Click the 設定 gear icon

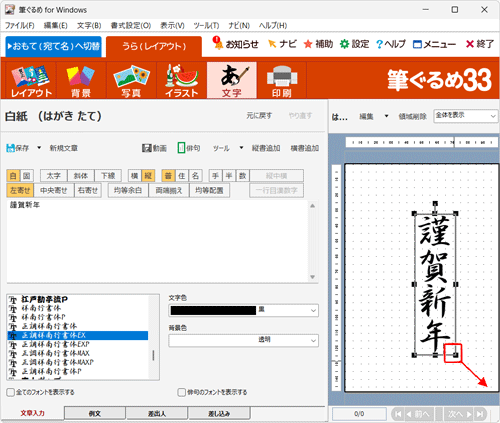tap(344, 44)
